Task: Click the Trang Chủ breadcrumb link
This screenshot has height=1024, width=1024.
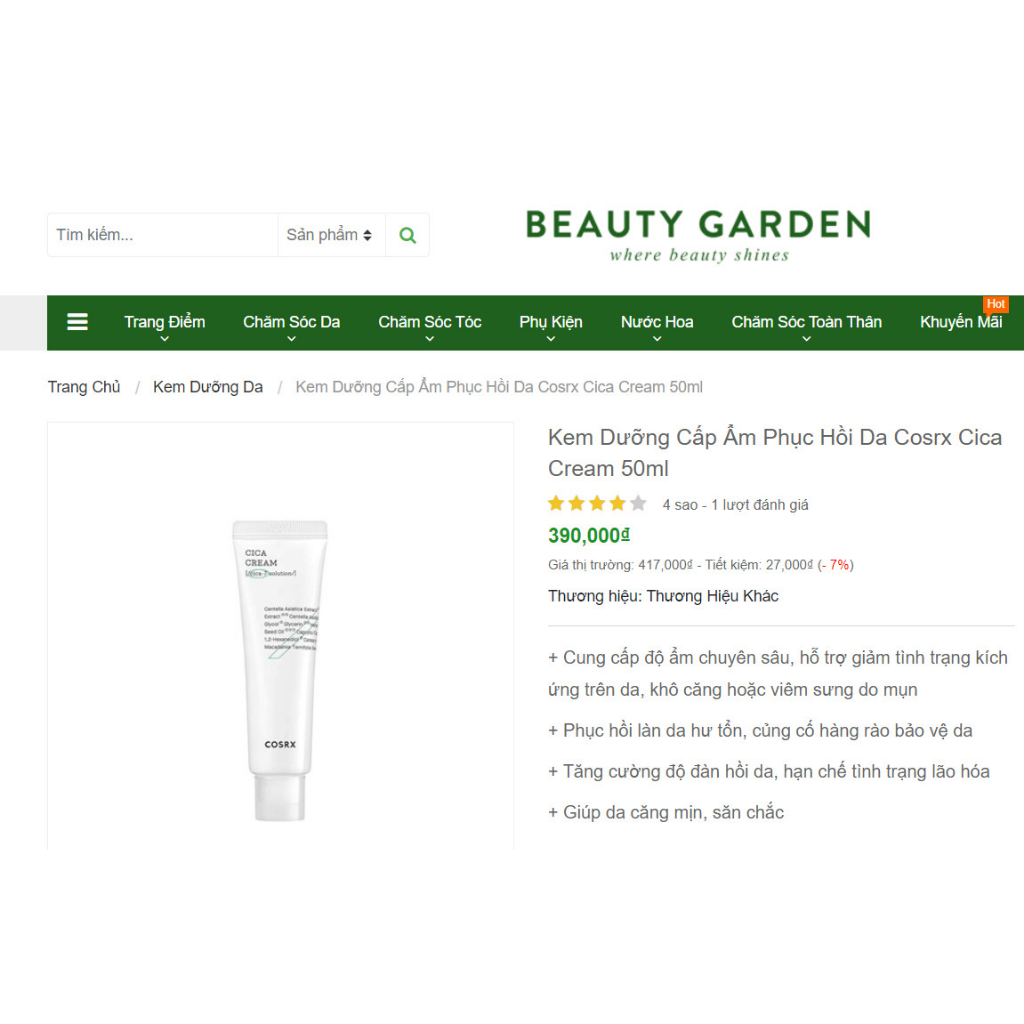Action: pos(84,387)
